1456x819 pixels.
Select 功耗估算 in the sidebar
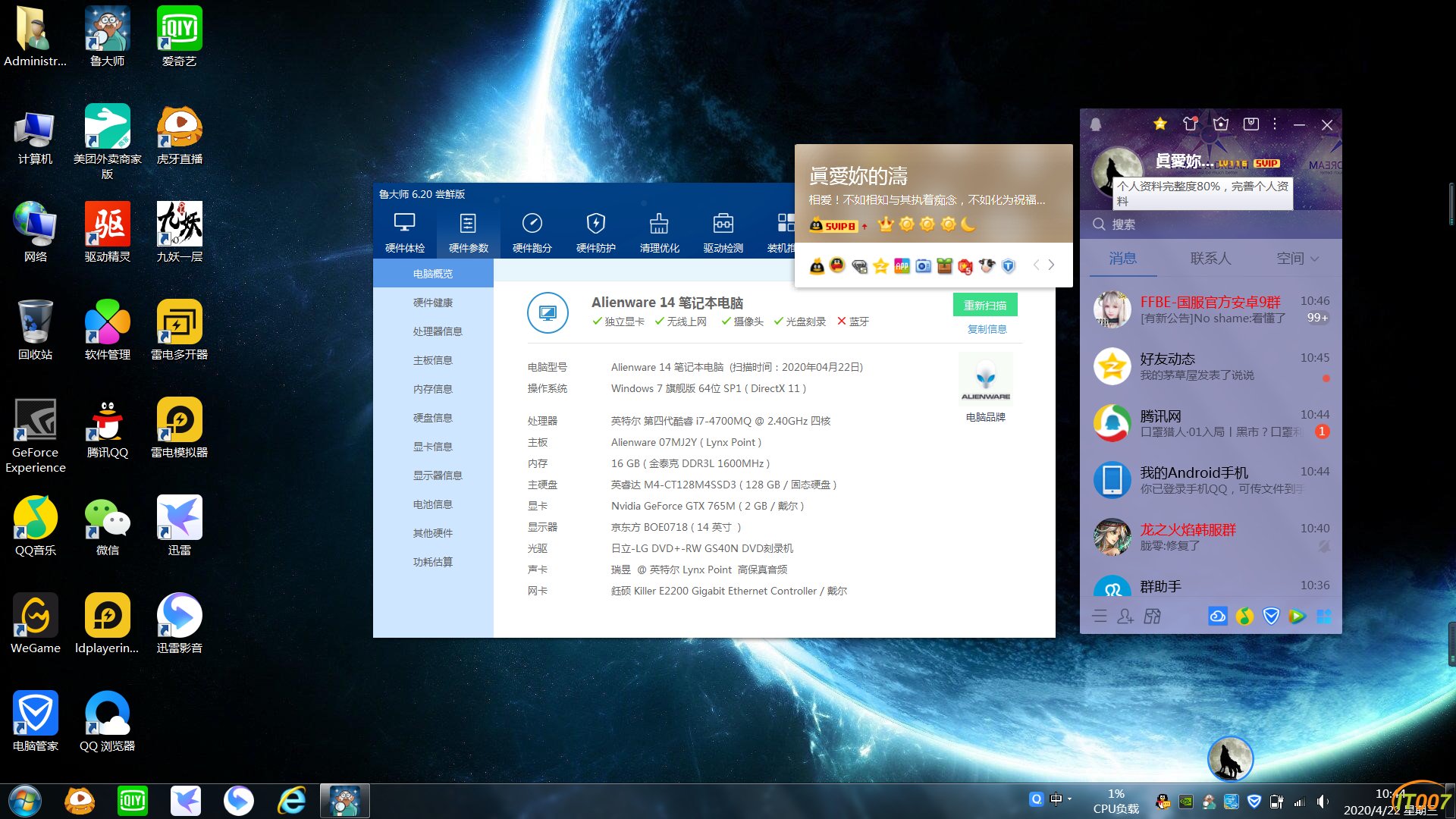pyautogui.click(x=433, y=562)
